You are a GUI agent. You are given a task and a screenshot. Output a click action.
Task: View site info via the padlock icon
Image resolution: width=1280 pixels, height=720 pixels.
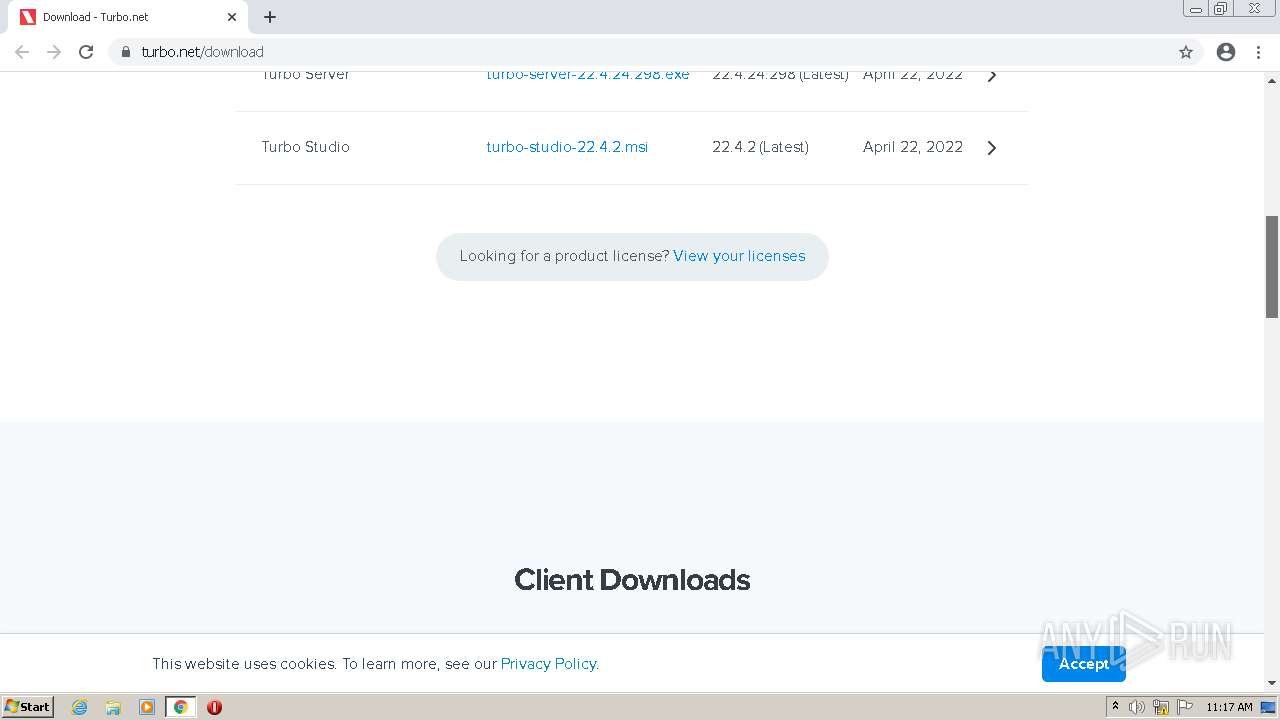pos(126,52)
